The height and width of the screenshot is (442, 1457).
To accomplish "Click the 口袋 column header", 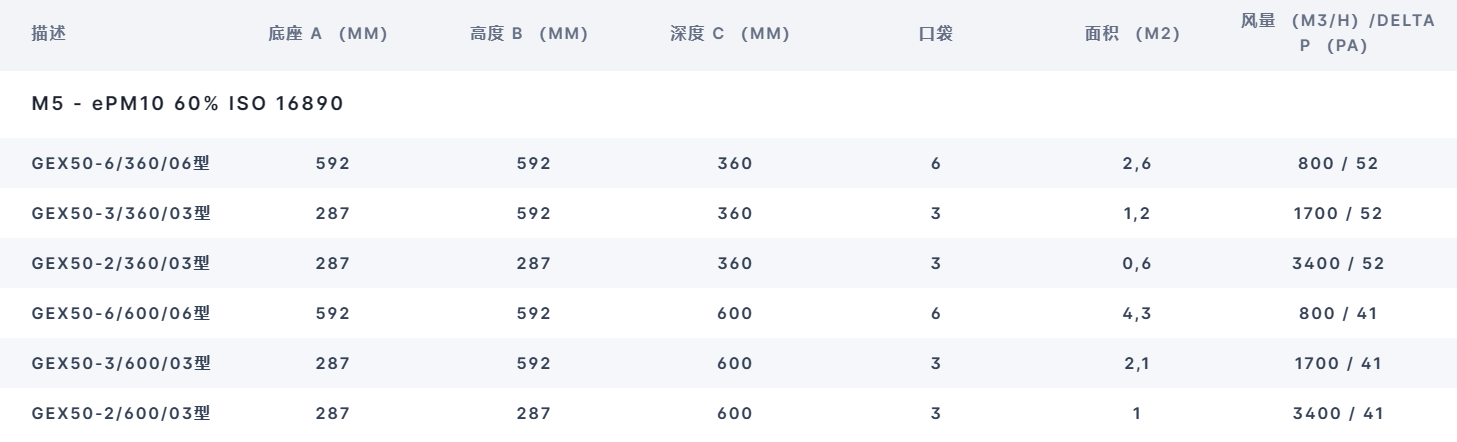I will tap(935, 34).
